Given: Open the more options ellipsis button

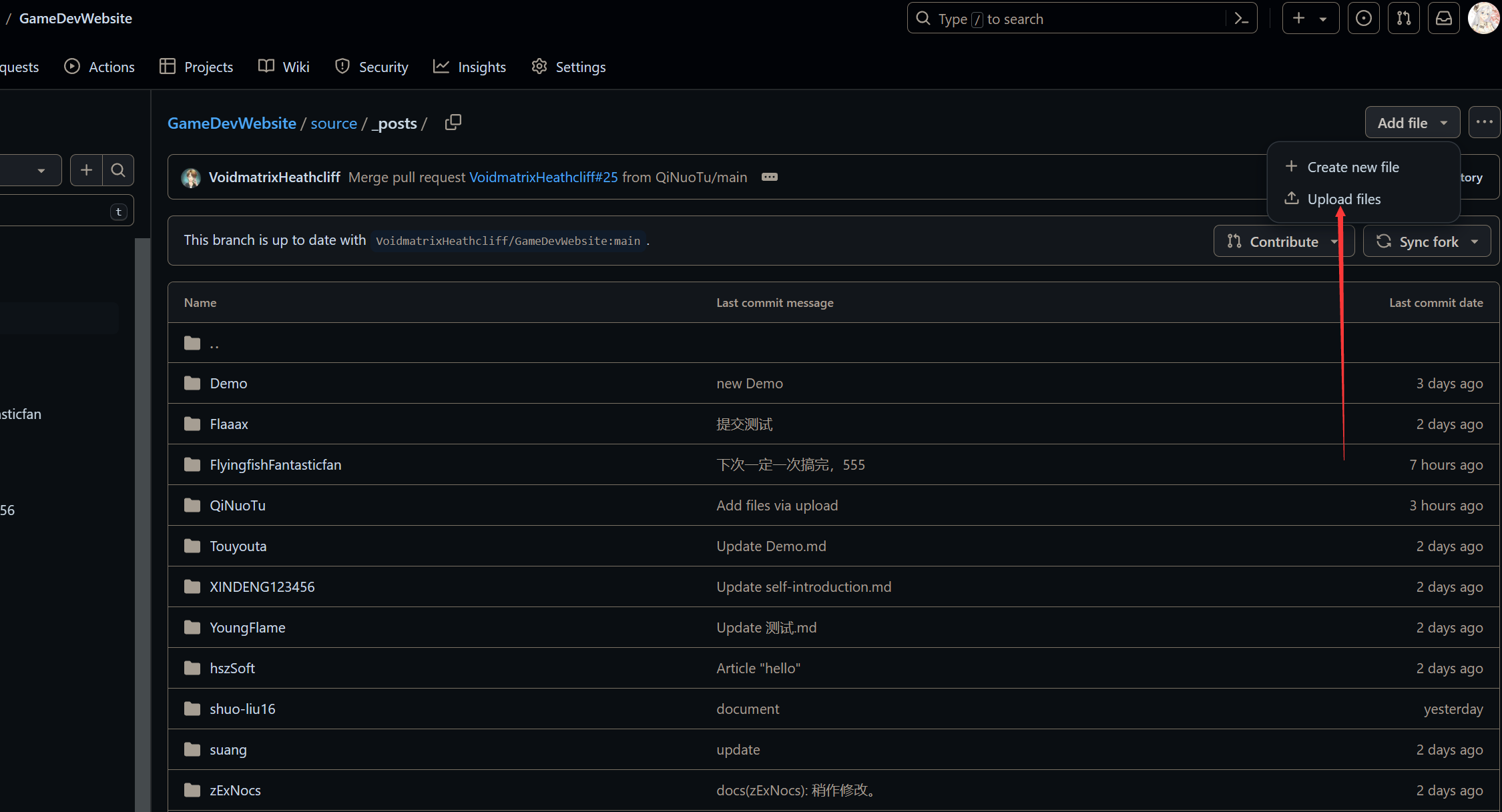Looking at the screenshot, I should click(1484, 123).
